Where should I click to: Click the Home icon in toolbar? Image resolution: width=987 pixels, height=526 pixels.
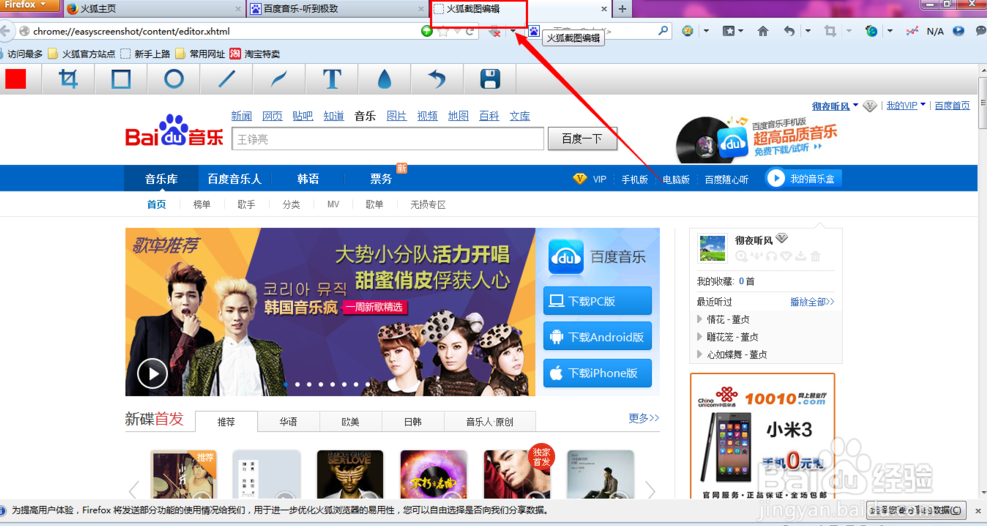[763, 31]
